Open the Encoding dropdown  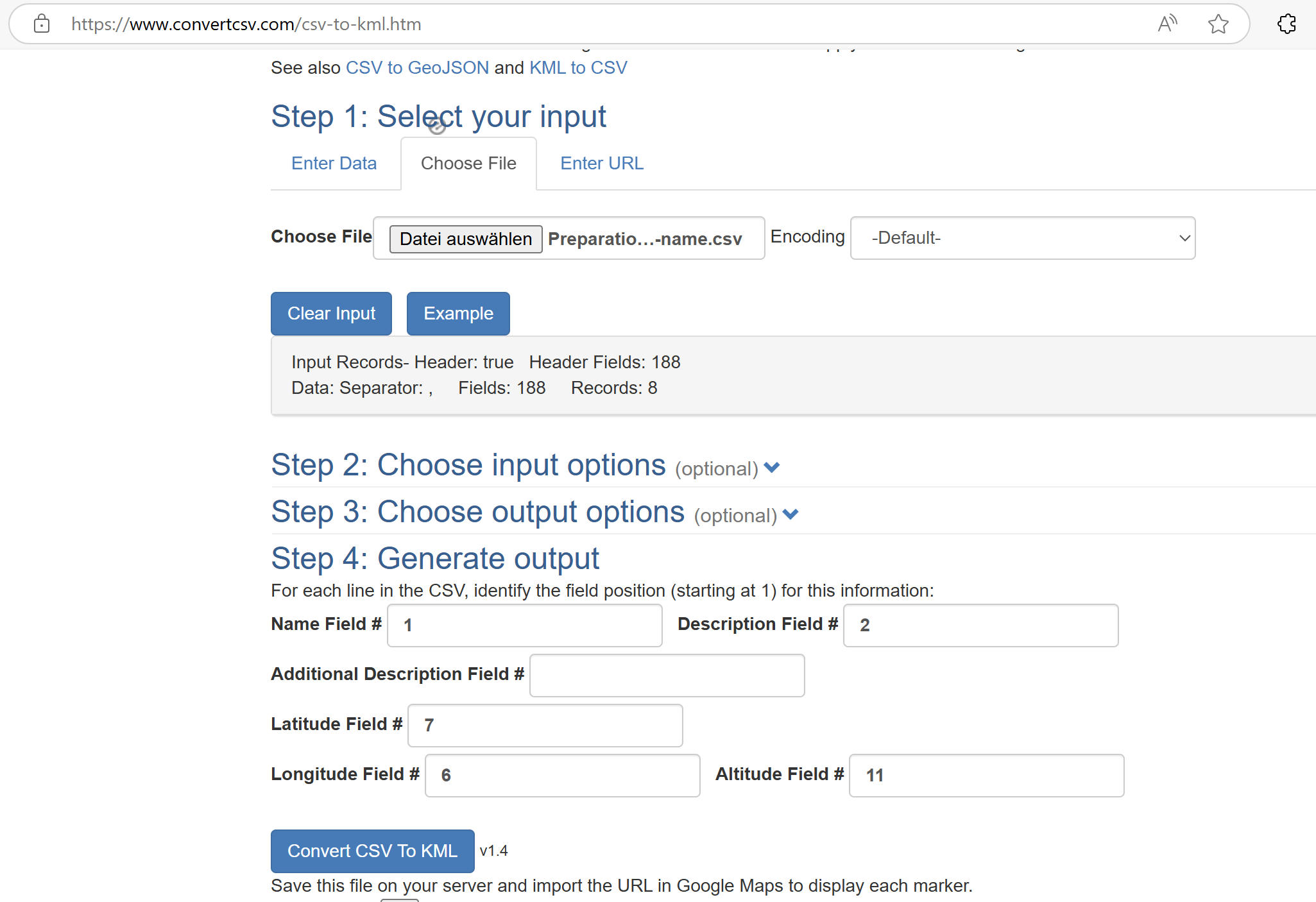pos(1022,238)
